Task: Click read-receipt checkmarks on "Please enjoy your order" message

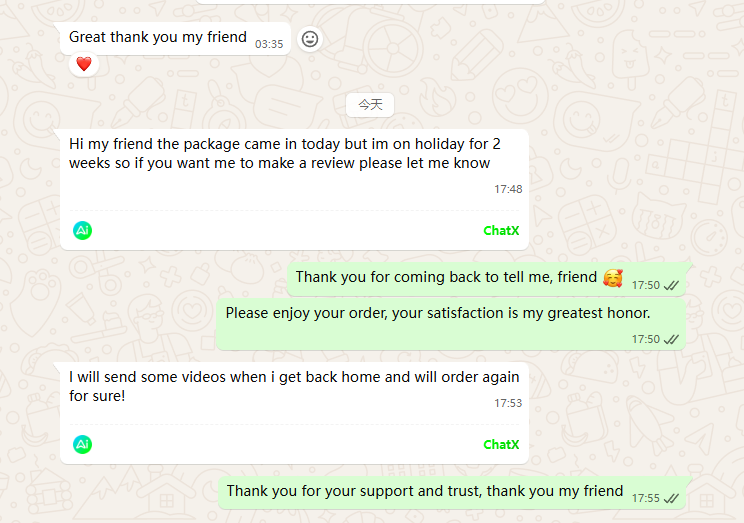Action: click(x=671, y=339)
